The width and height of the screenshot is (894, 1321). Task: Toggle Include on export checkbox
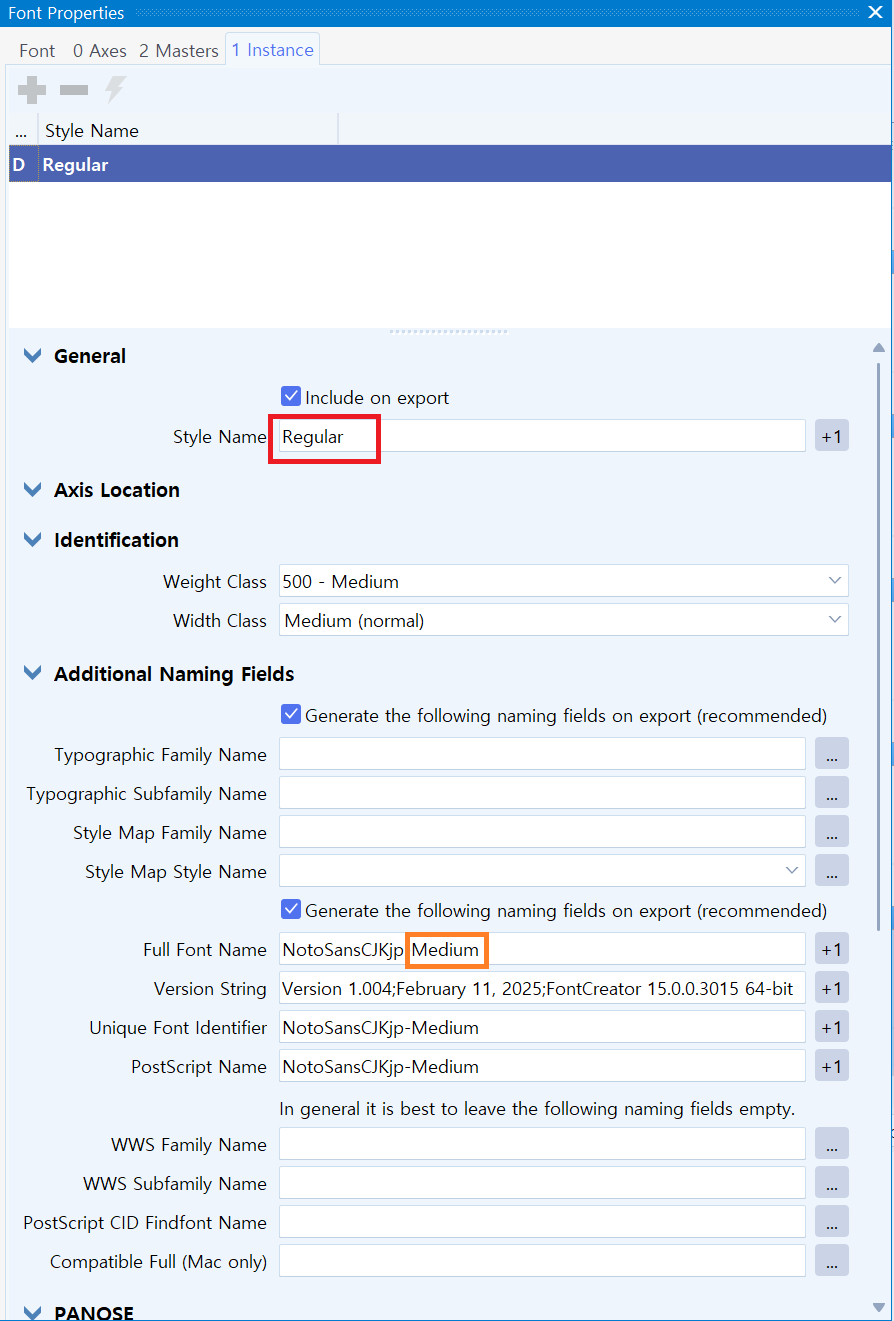tap(291, 397)
